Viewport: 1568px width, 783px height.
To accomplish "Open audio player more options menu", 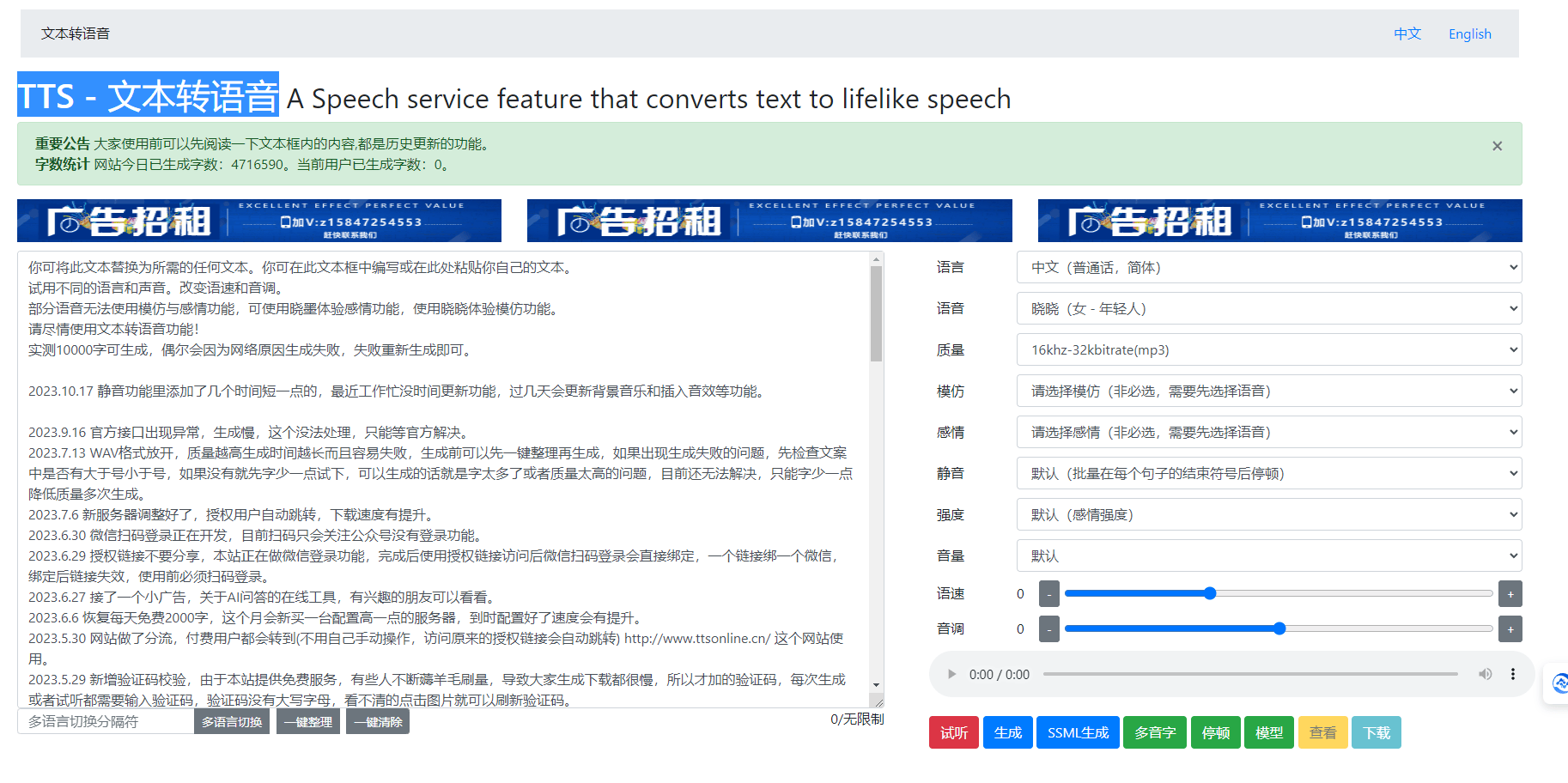I will pos(1513,675).
